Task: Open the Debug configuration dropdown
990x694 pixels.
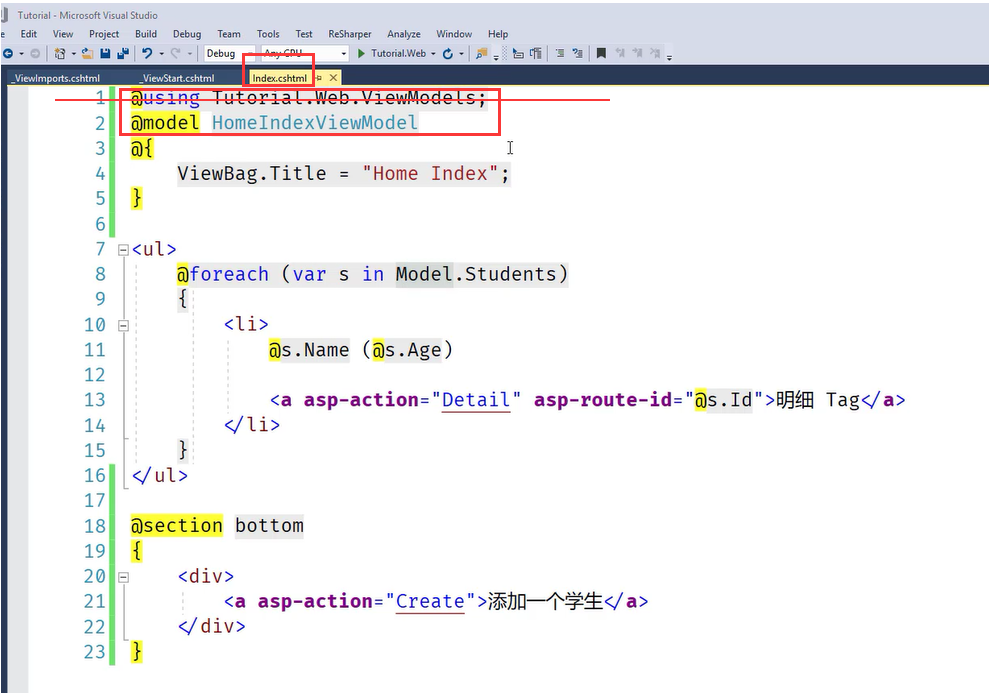Action: (229, 54)
